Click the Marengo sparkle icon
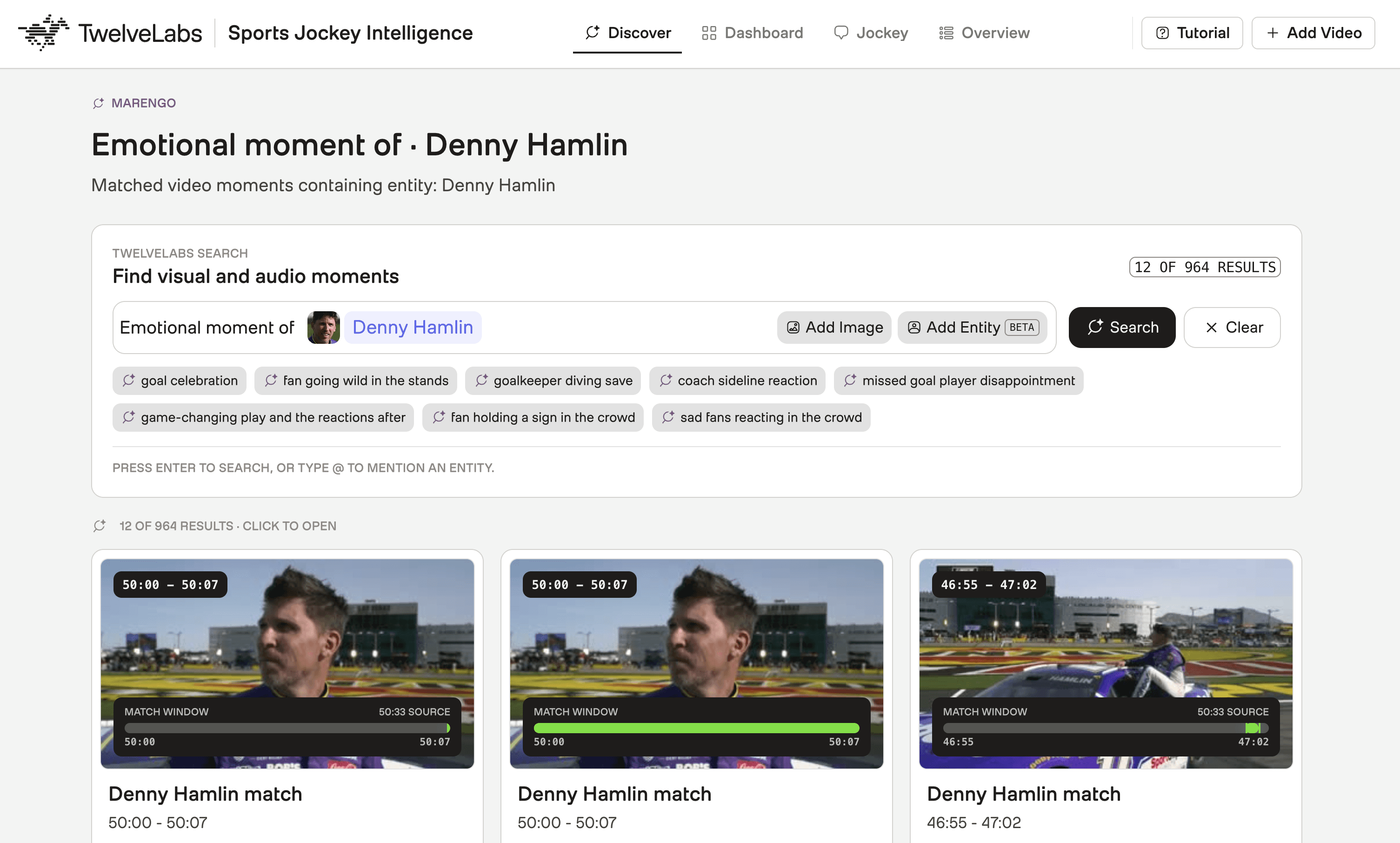1400x843 pixels. [x=98, y=103]
